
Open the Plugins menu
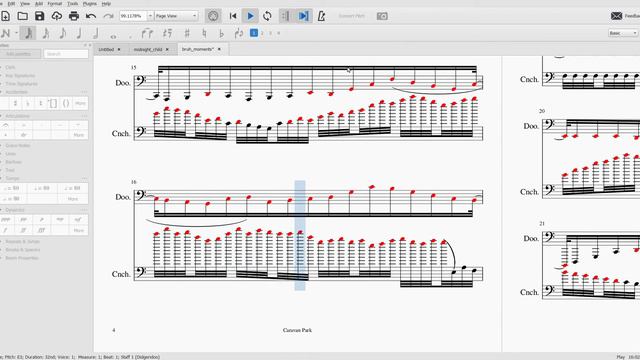[x=90, y=4]
